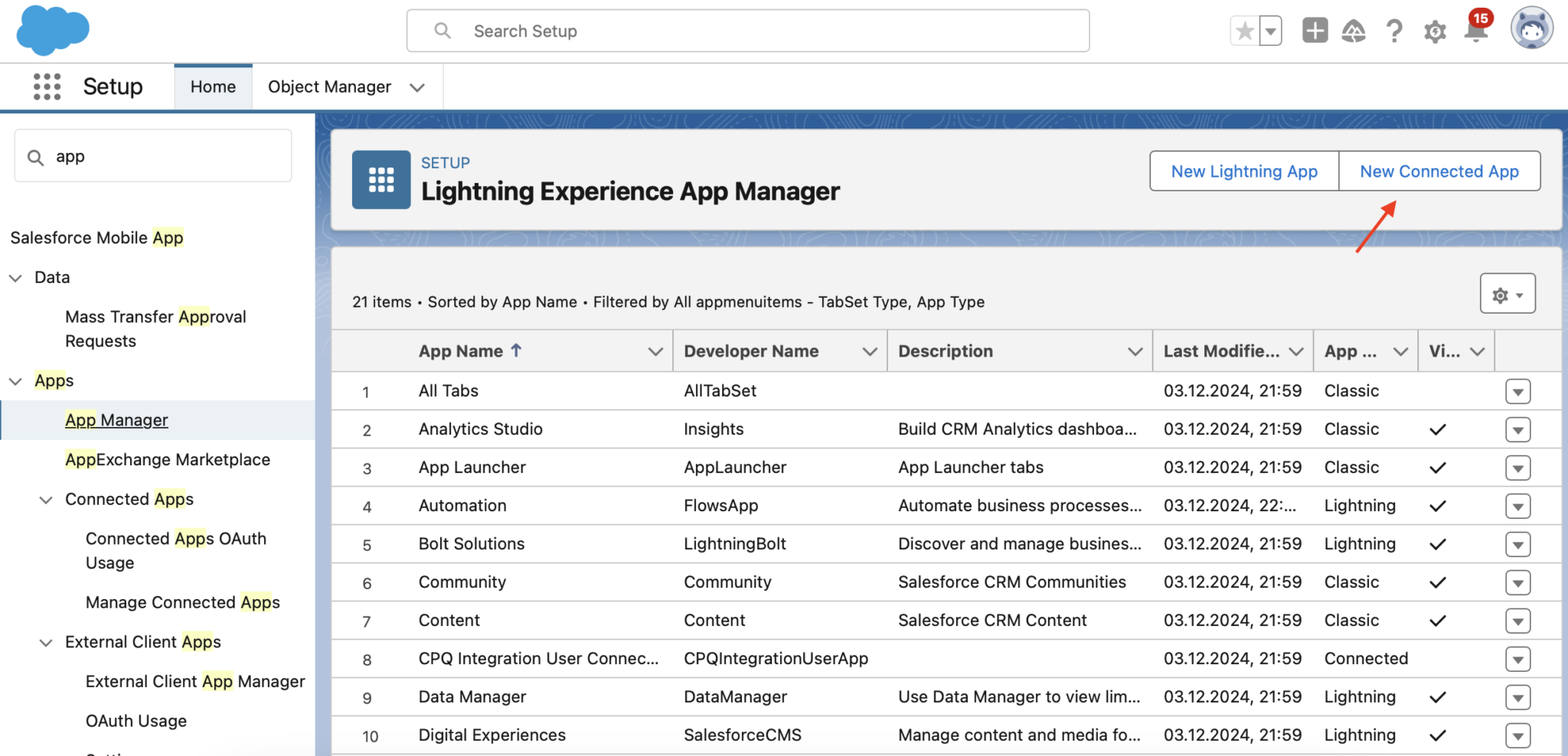
Task: Open the quick create plus icon
Action: [x=1314, y=31]
